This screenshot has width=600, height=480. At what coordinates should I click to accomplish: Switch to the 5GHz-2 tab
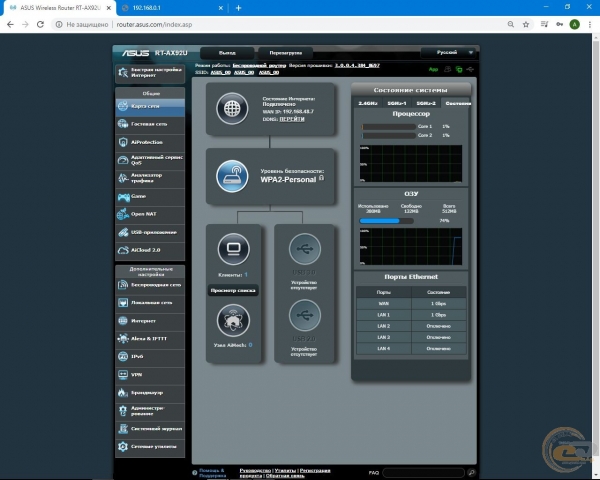tap(426, 103)
